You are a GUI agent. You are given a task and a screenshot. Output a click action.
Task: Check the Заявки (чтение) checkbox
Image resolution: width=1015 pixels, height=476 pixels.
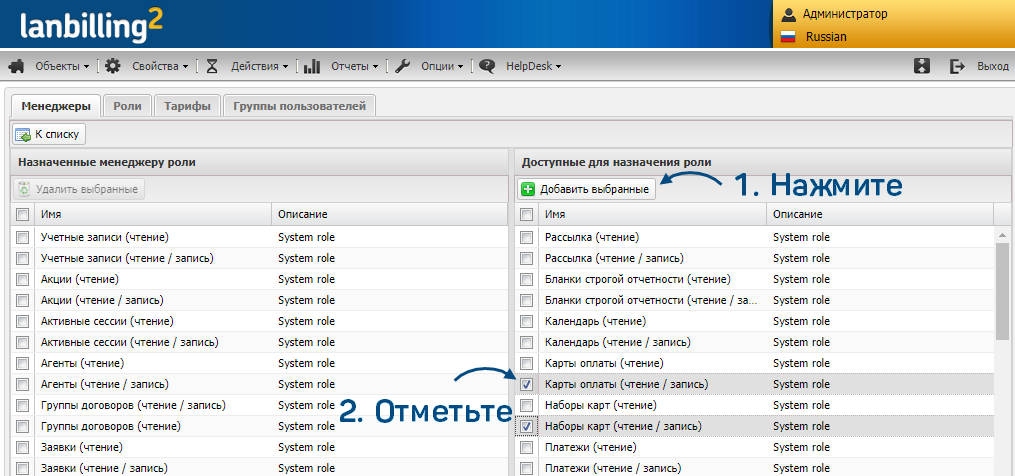click(x=23, y=448)
